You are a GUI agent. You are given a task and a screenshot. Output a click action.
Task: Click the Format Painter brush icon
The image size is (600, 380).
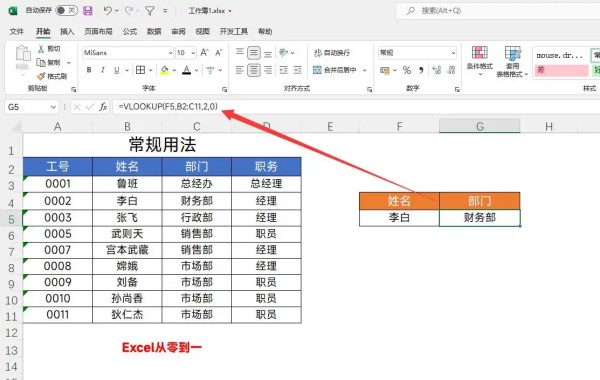[41, 77]
